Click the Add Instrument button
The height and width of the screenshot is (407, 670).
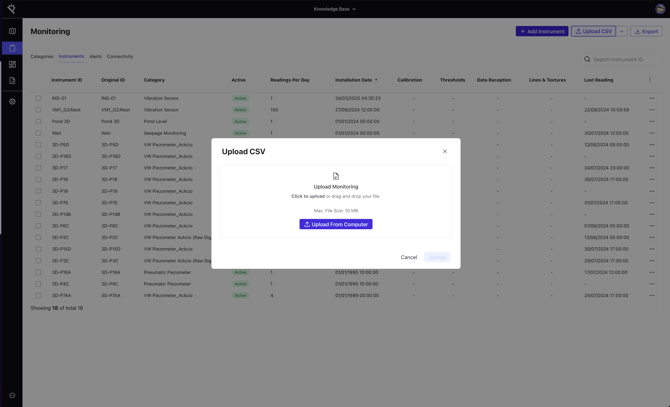542,31
